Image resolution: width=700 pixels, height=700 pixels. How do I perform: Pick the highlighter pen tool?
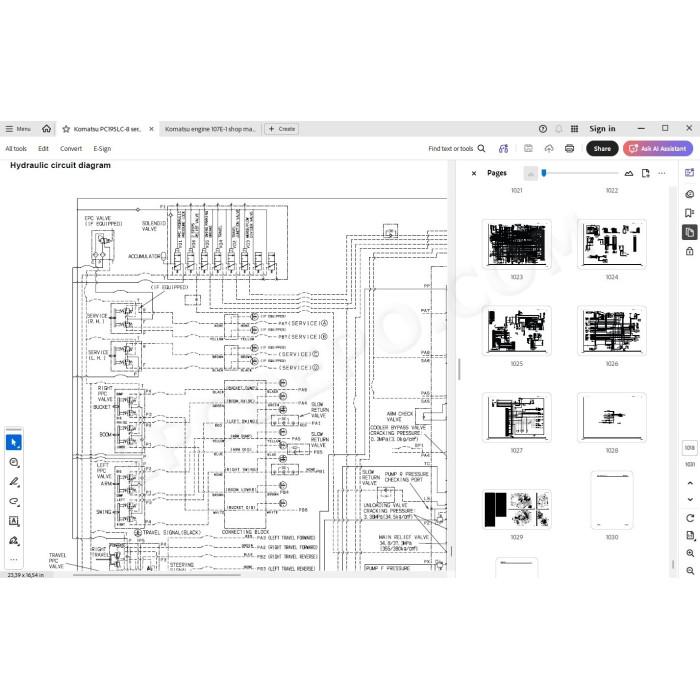click(x=14, y=482)
